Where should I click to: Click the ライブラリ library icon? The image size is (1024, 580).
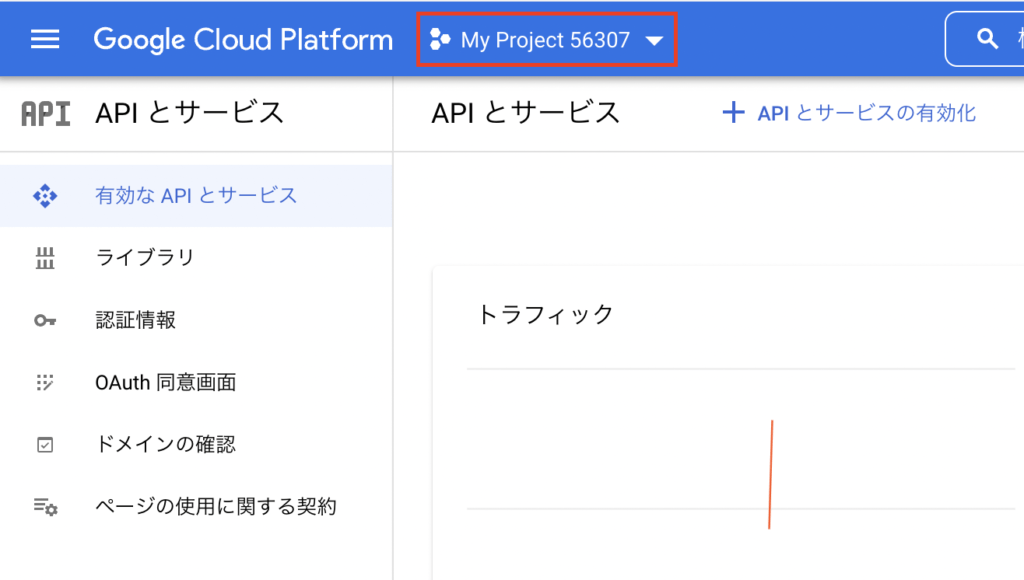(45, 259)
